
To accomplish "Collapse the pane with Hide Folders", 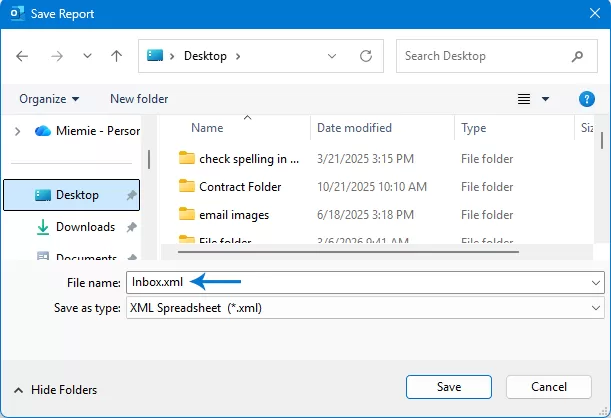I will point(55,390).
